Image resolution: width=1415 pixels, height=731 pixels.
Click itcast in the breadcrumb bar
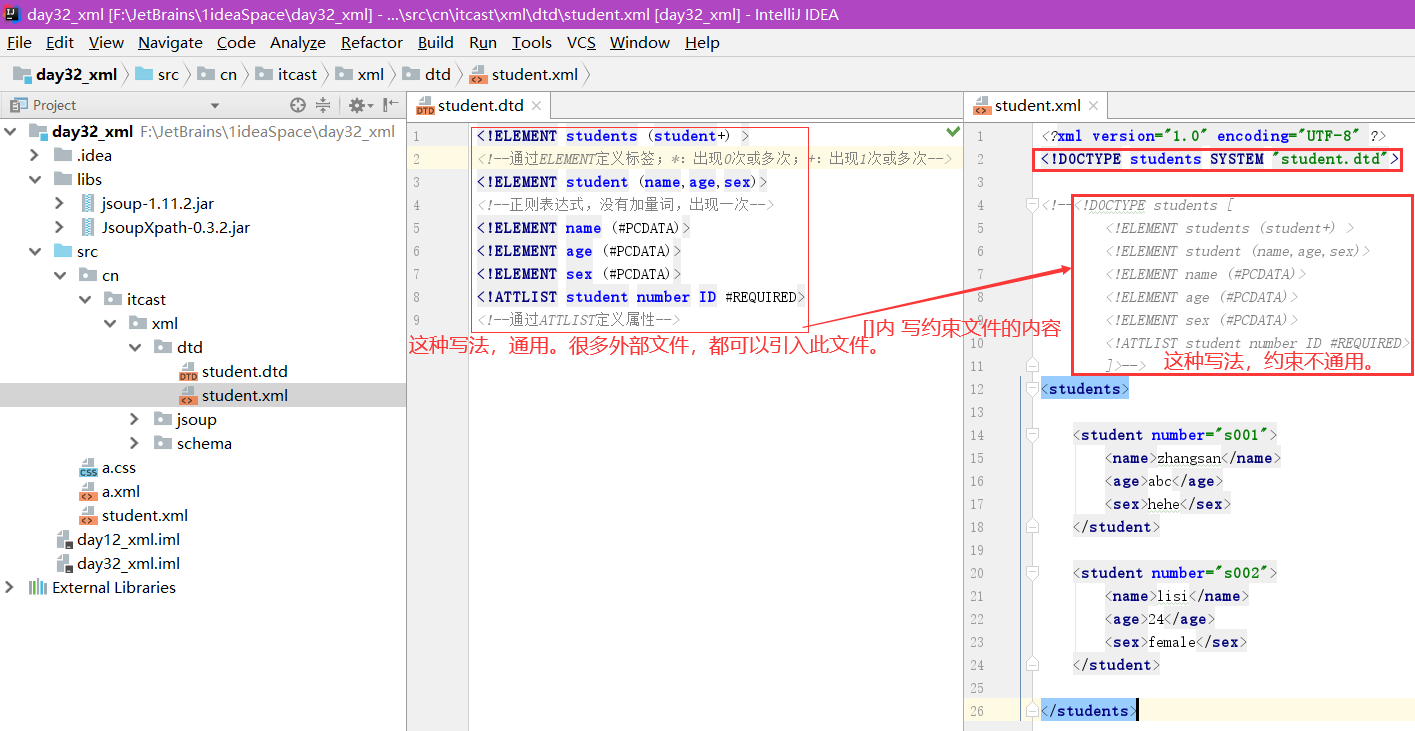[286, 74]
